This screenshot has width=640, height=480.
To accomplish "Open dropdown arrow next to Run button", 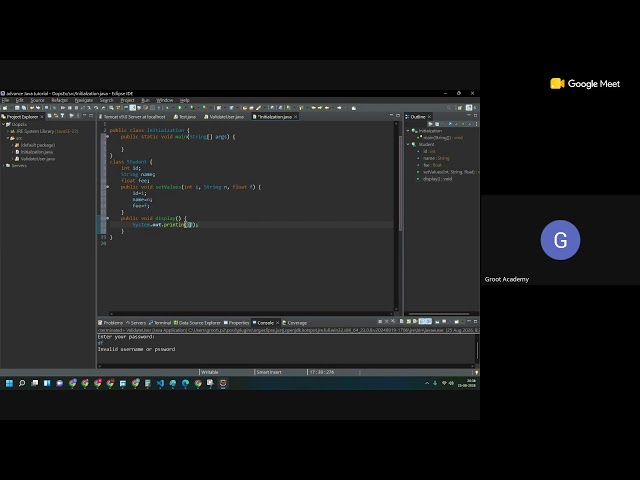I will pos(186,108).
